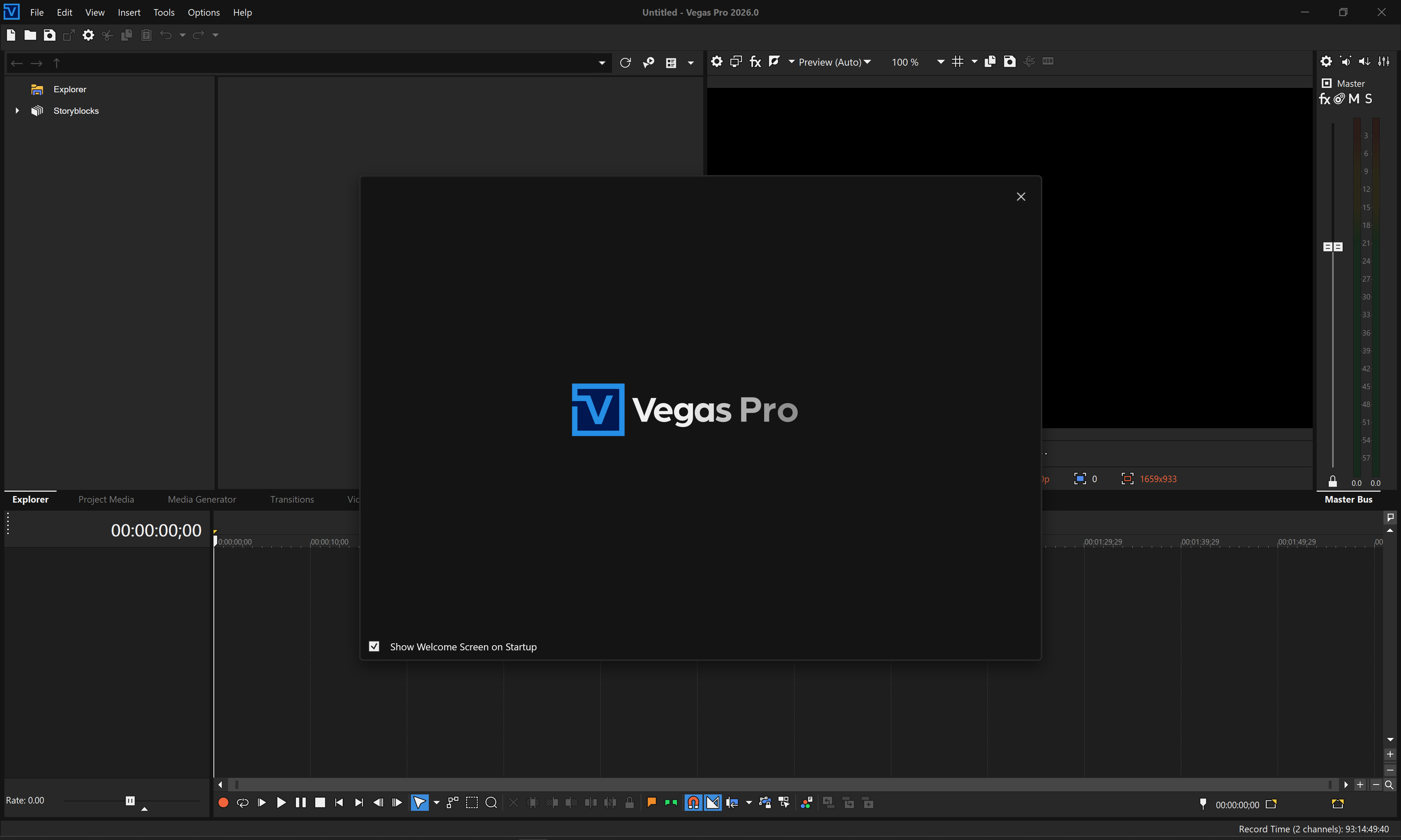Click Play From Start button
Image resolution: width=1401 pixels, height=840 pixels.
tap(262, 803)
